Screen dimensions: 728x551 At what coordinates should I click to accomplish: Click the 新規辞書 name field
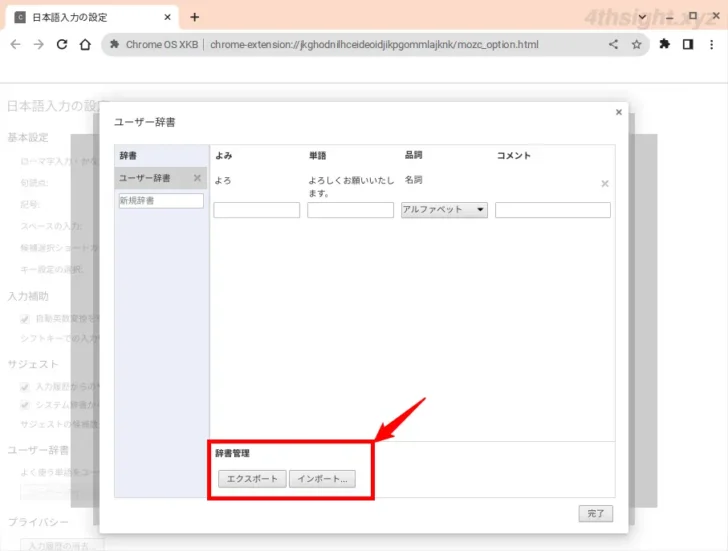click(x=161, y=201)
